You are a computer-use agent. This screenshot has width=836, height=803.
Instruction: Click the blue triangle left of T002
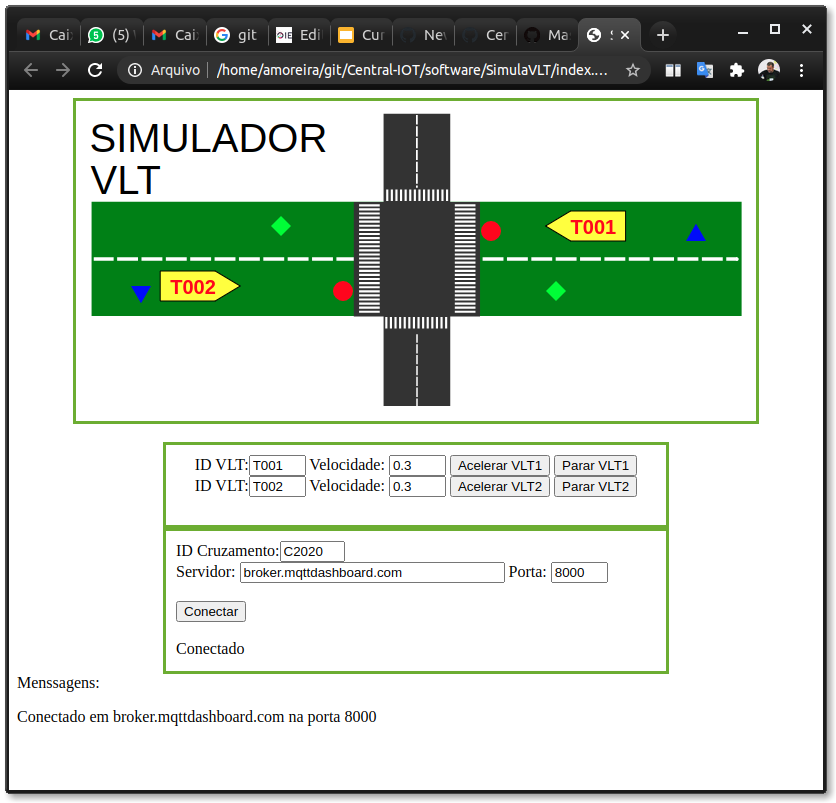tap(141, 293)
